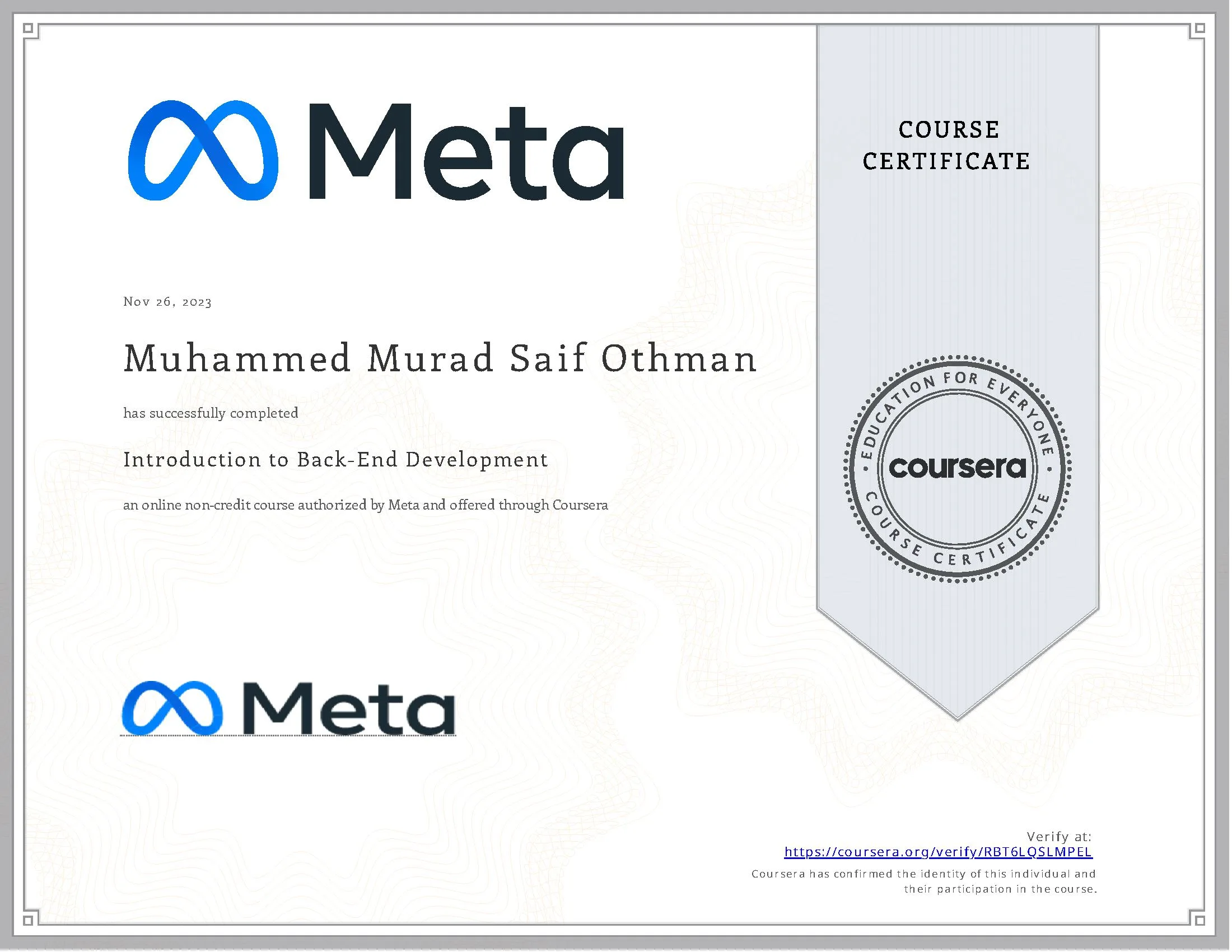
Task: Select the name Muhammed Murad Saif Othman
Action: 440,359
